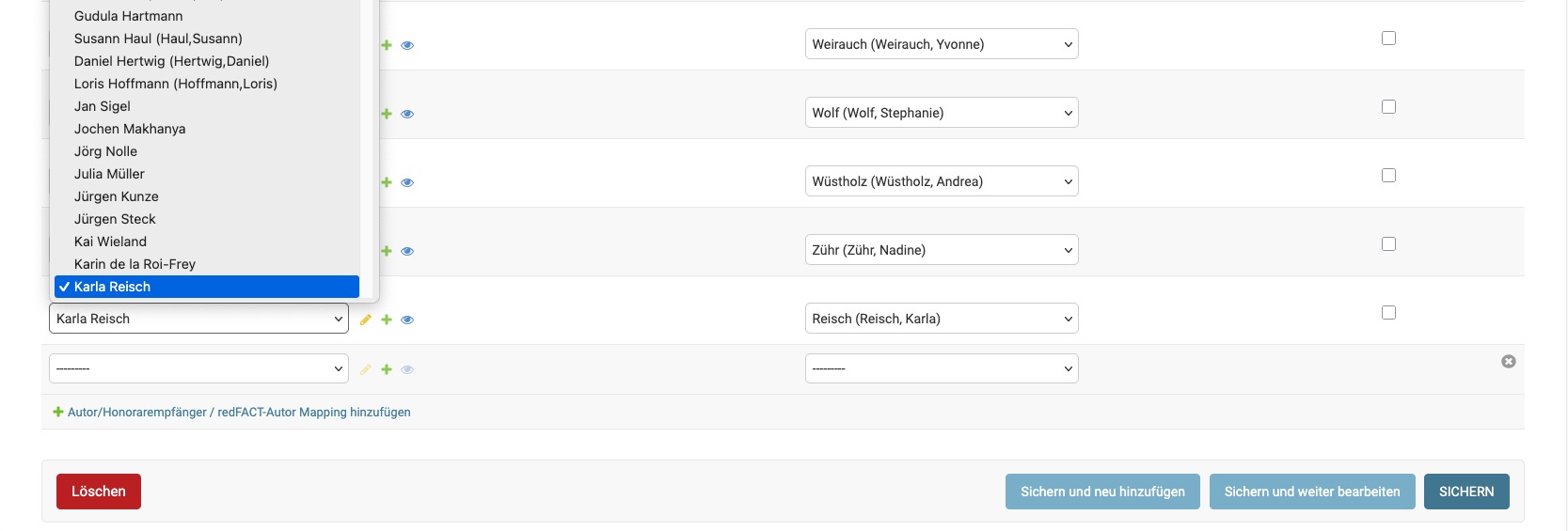1568x531 pixels.
Task: Click the yellow pencil edit icon beside Karla Reisch
Action: (366, 320)
